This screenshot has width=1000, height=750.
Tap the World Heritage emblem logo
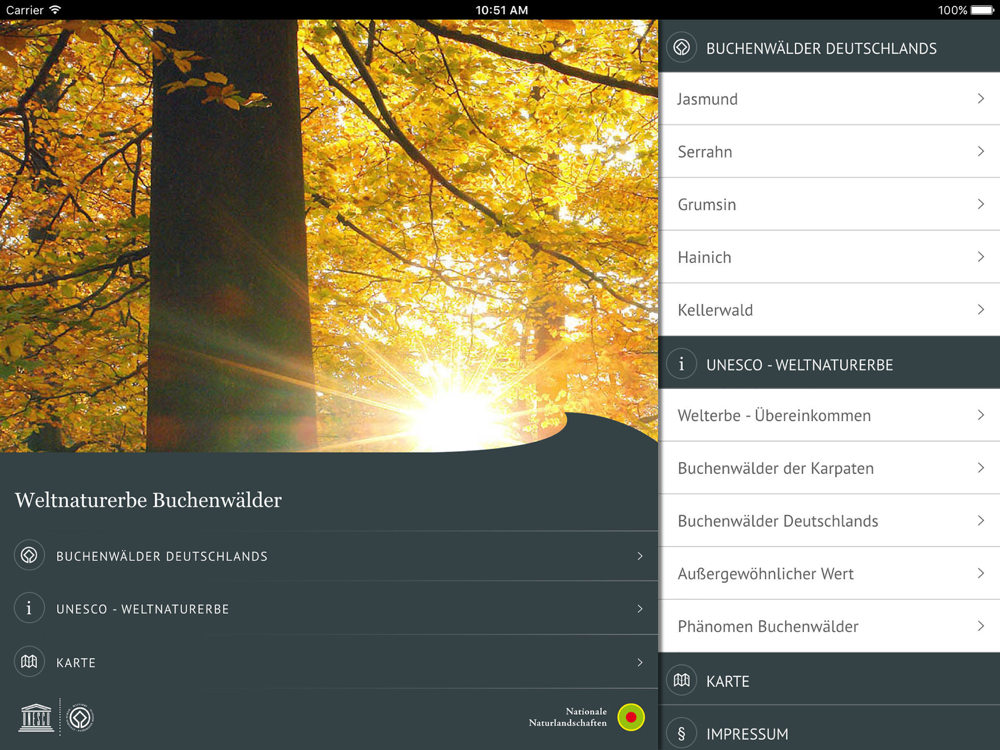80,718
